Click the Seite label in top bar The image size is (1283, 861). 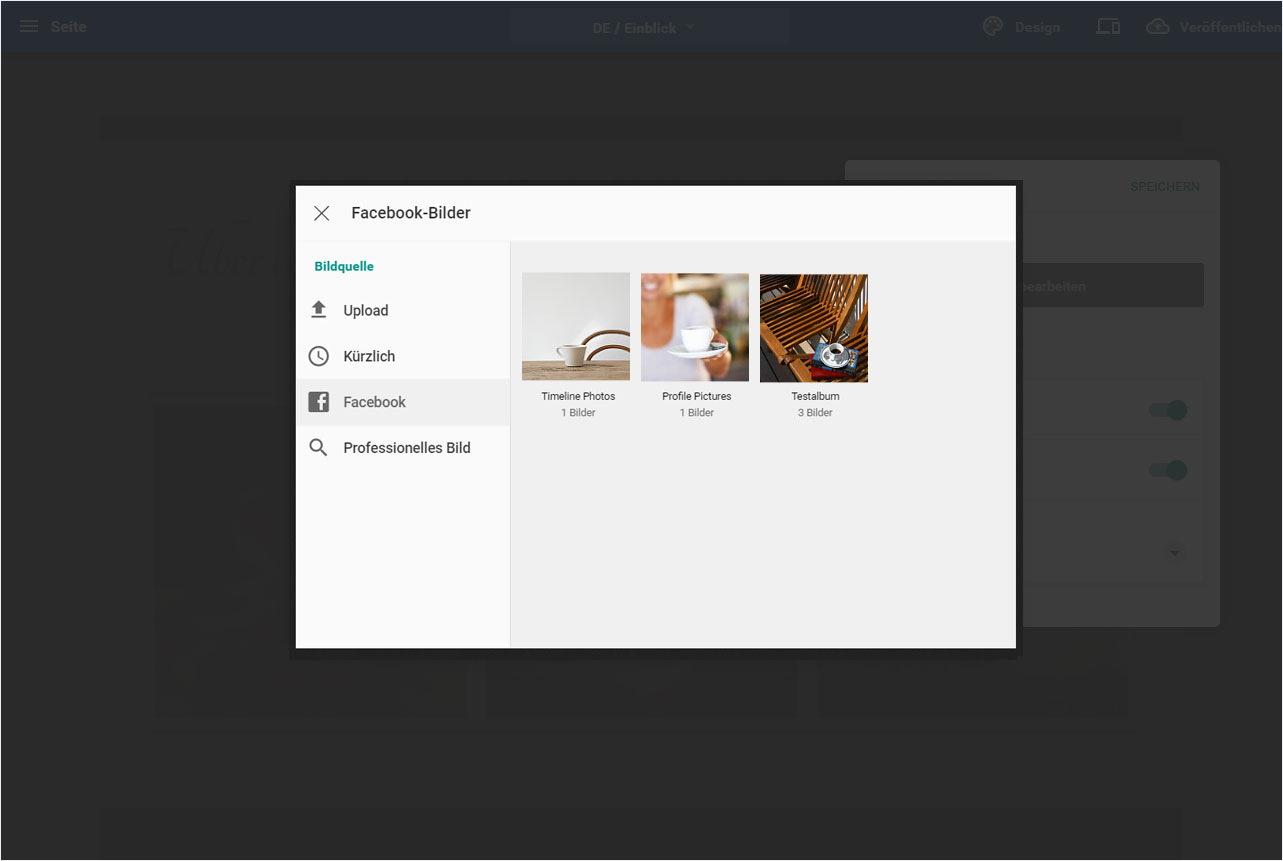(69, 27)
